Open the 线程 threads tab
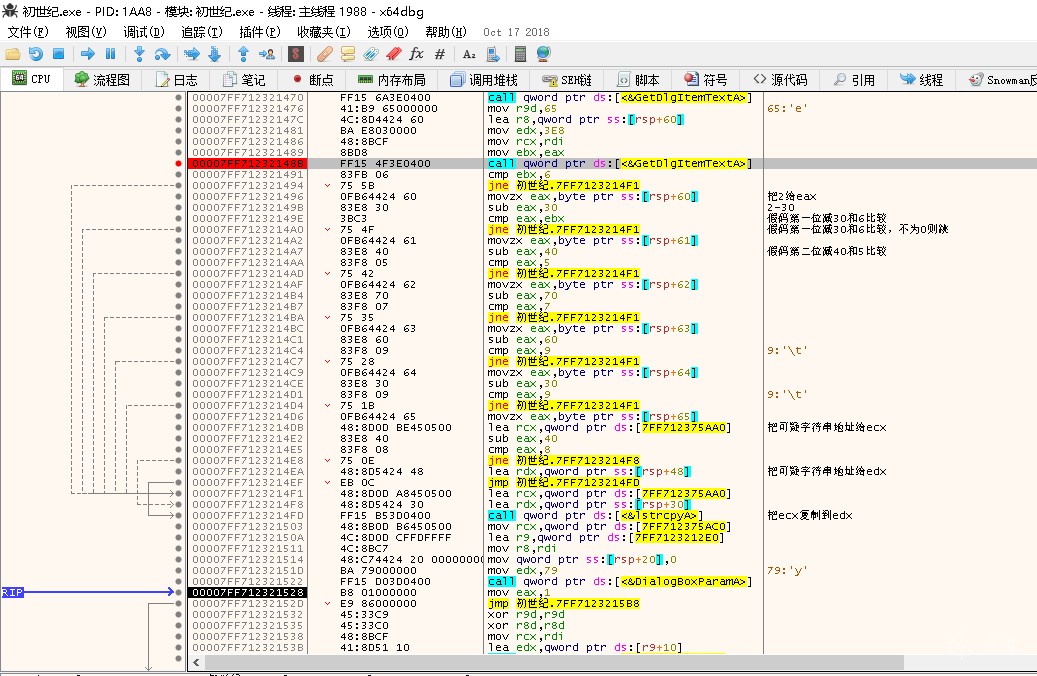The height and width of the screenshot is (676, 1037). coord(922,79)
